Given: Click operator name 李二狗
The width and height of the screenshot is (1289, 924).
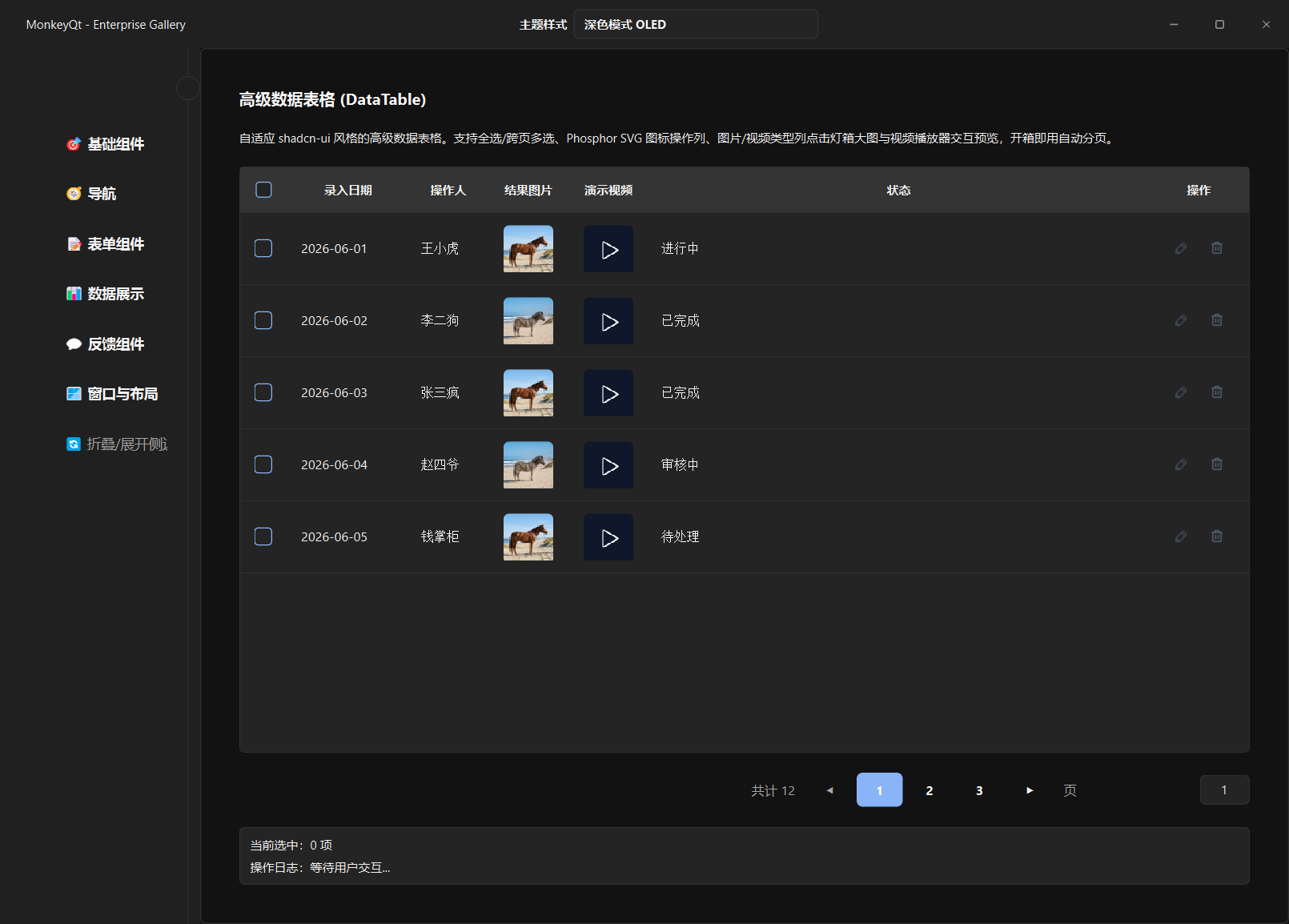Looking at the screenshot, I should (x=440, y=321).
